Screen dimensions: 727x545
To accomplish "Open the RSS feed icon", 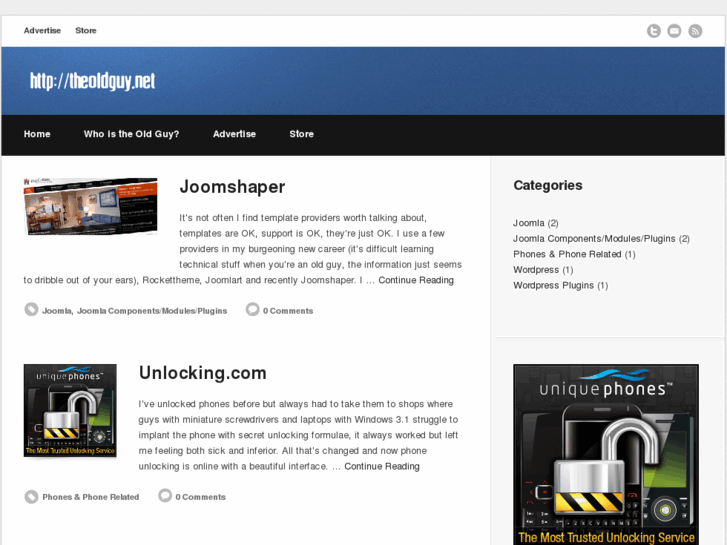I will coord(695,31).
